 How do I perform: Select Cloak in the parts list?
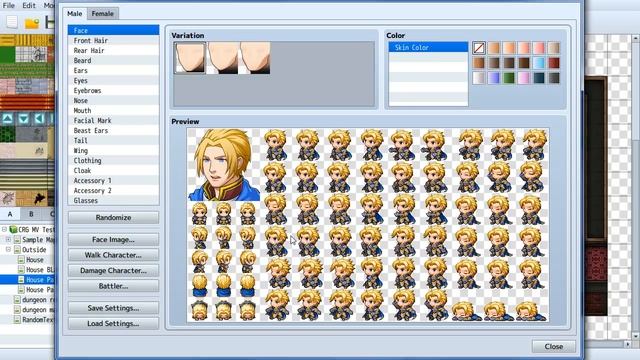coord(113,171)
